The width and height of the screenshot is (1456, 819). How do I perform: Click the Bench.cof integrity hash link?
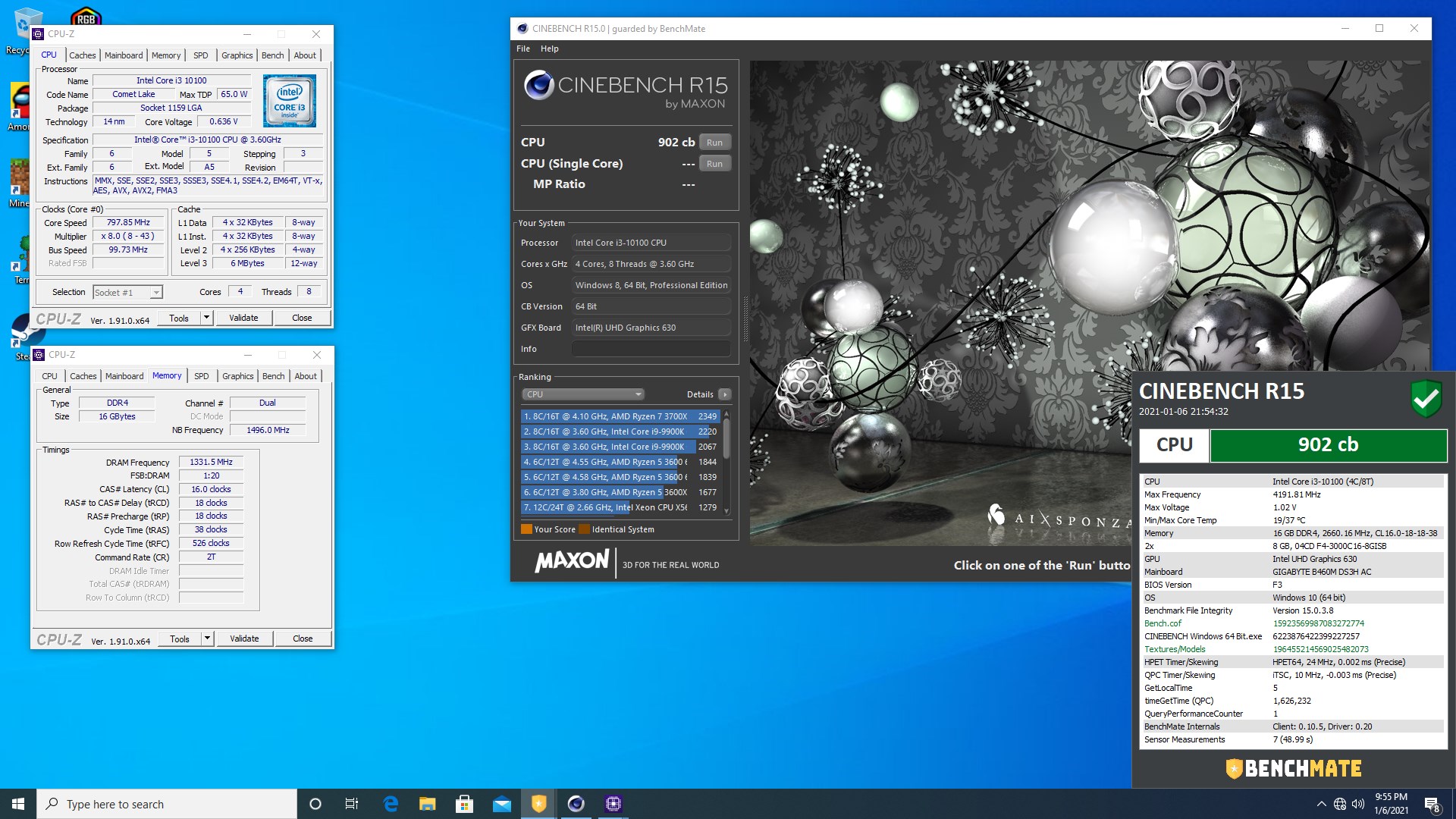tap(1318, 623)
